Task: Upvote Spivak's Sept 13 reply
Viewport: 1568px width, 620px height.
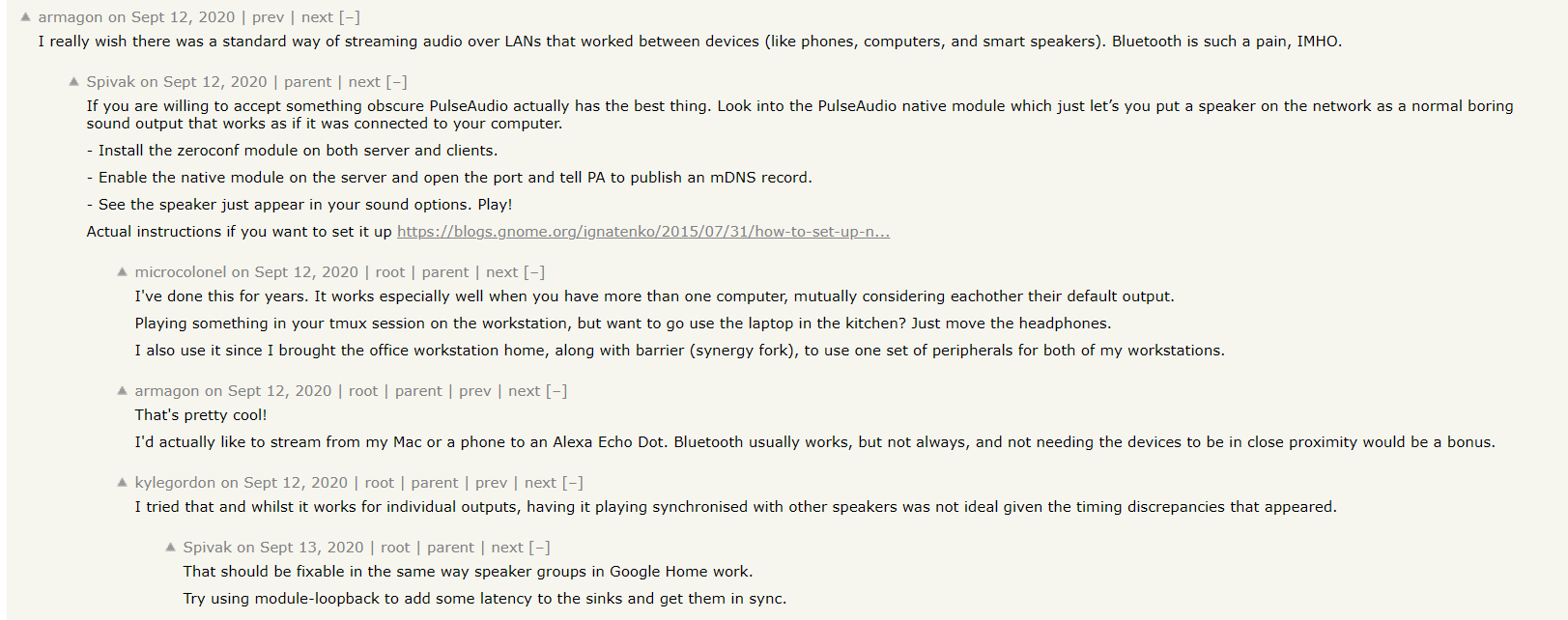Action: (x=170, y=548)
